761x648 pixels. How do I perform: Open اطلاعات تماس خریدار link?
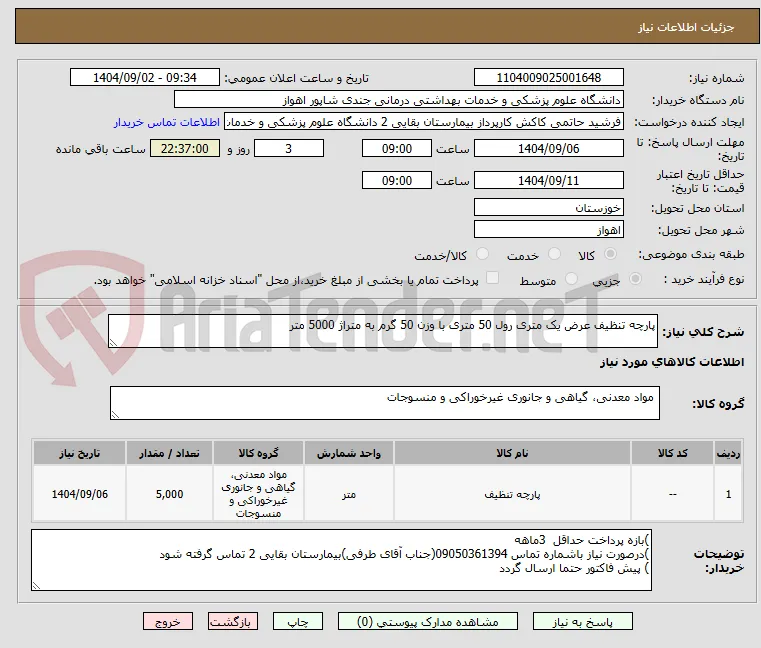pyautogui.click(x=167, y=122)
